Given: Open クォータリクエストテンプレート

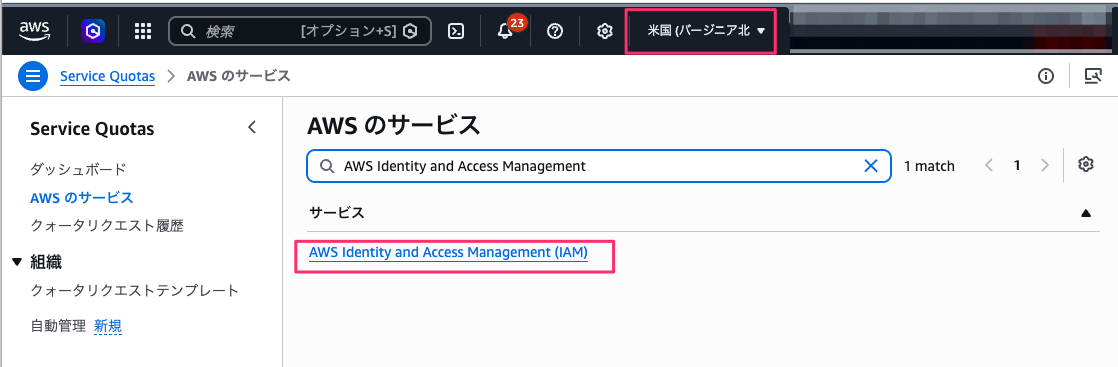Looking at the screenshot, I should [134, 291].
